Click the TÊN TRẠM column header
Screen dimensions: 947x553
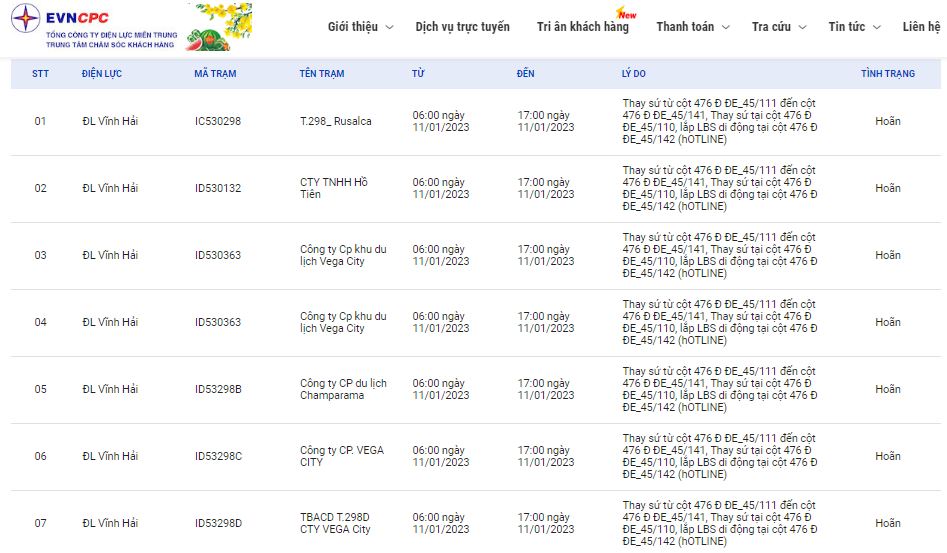[x=321, y=74]
